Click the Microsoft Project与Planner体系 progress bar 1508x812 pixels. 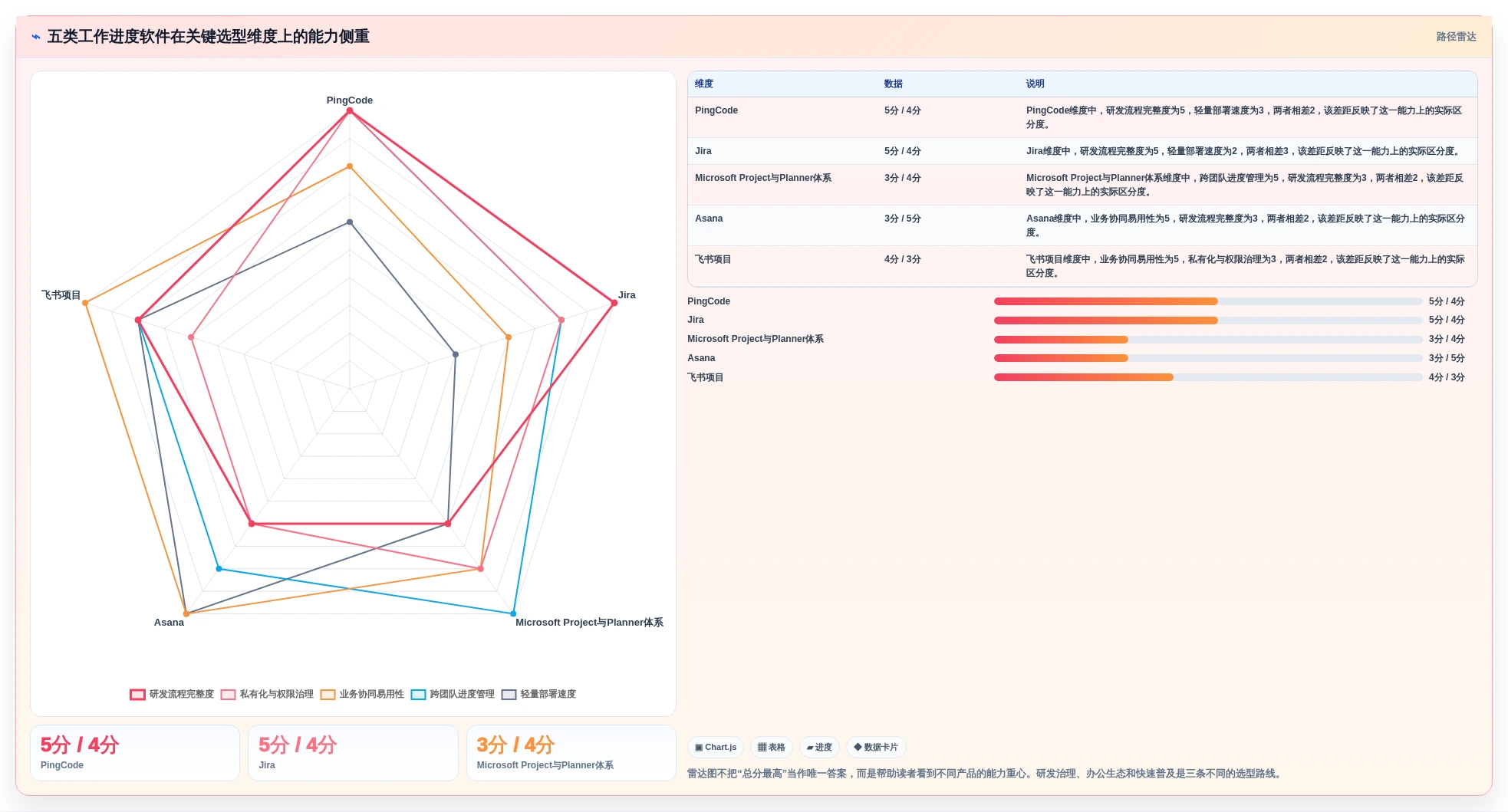pos(1208,340)
